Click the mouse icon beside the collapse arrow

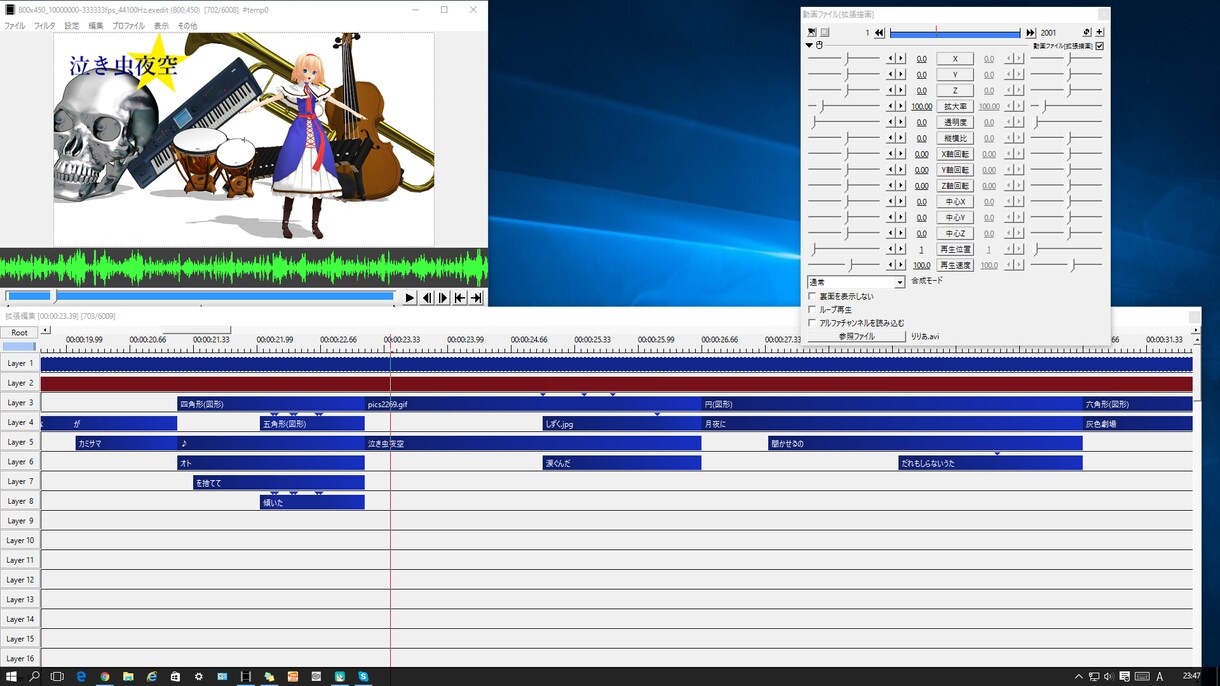coord(820,45)
